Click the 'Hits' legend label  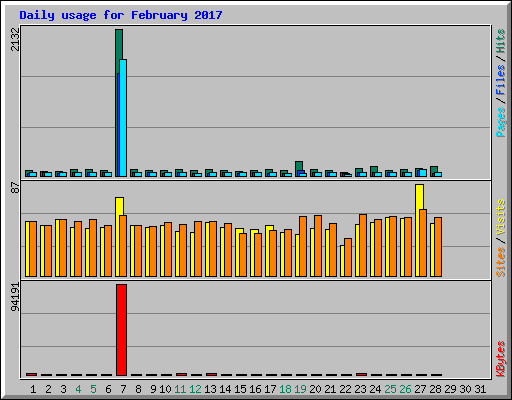point(501,41)
